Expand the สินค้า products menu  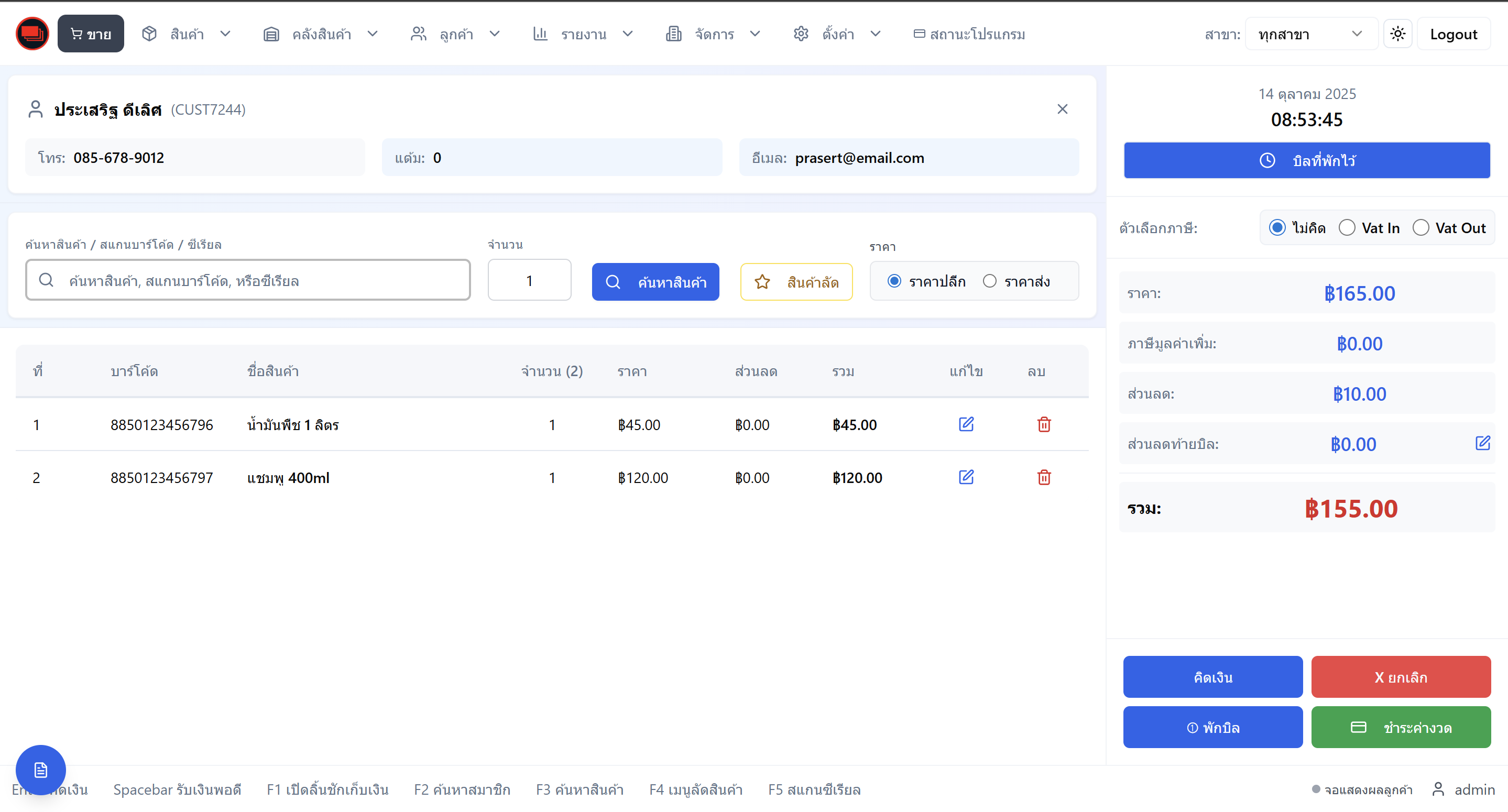tap(187, 34)
